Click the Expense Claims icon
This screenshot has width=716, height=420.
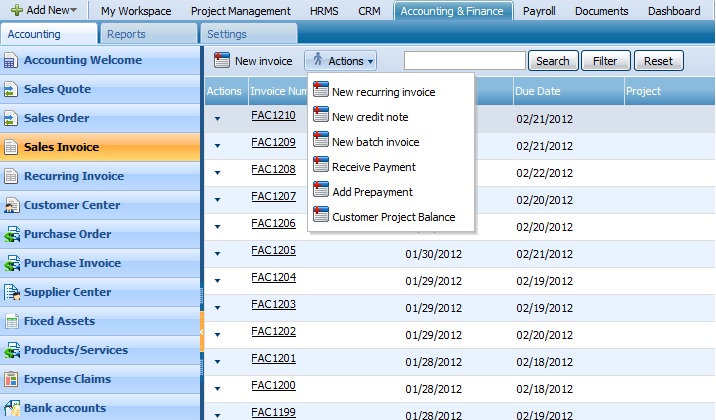[x=11, y=379]
